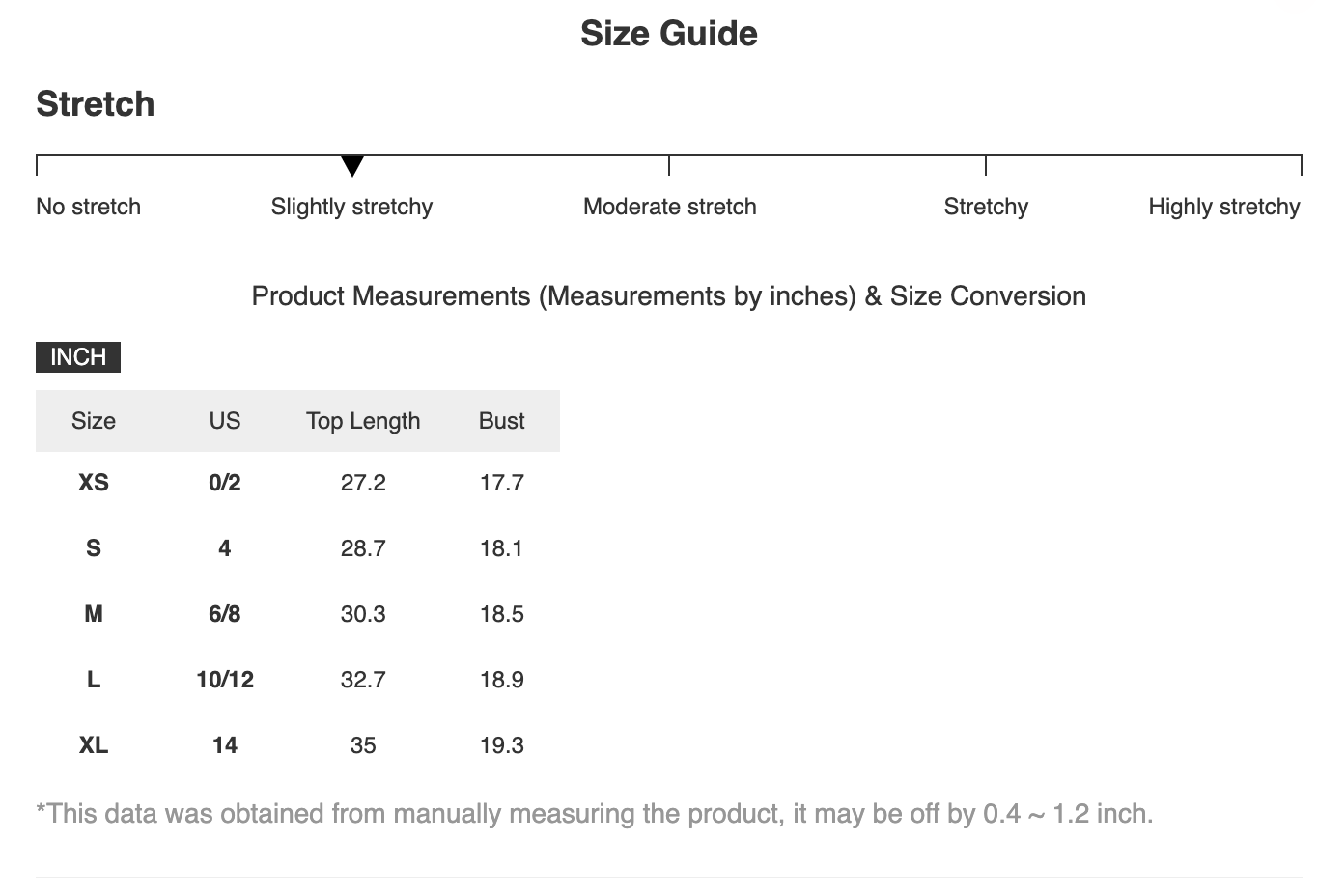The width and height of the screenshot is (1318, 896).
Task: Select the XS size row label
Action: [94, 483]
